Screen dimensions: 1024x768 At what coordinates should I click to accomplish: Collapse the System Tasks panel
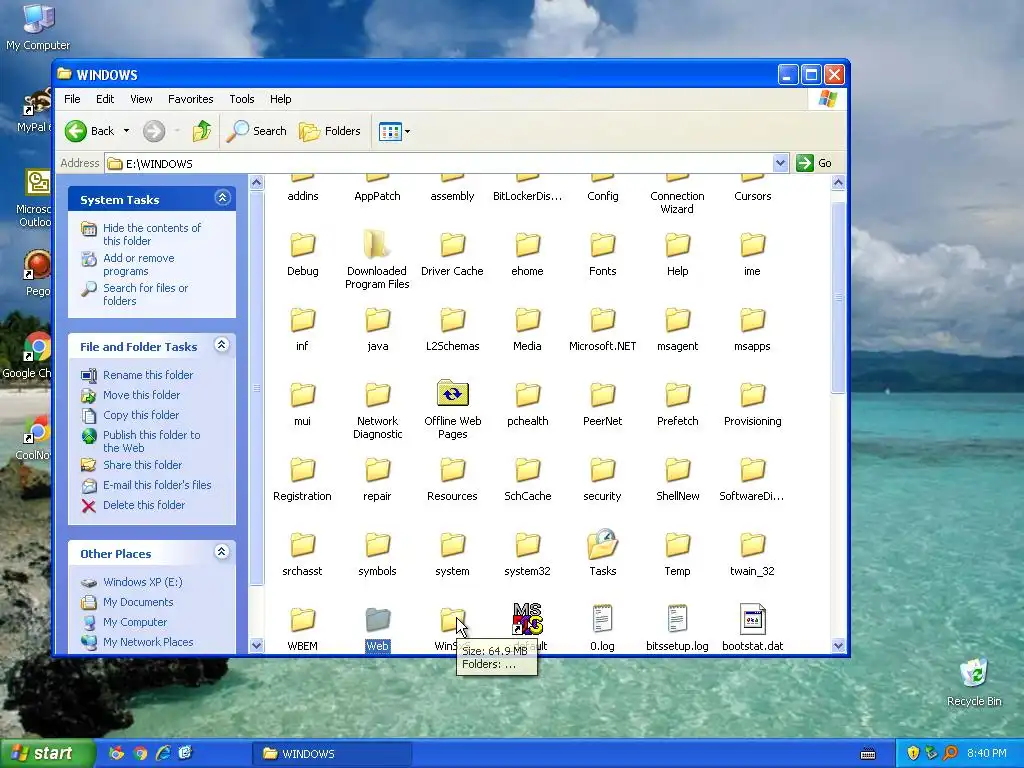point(222,198)
